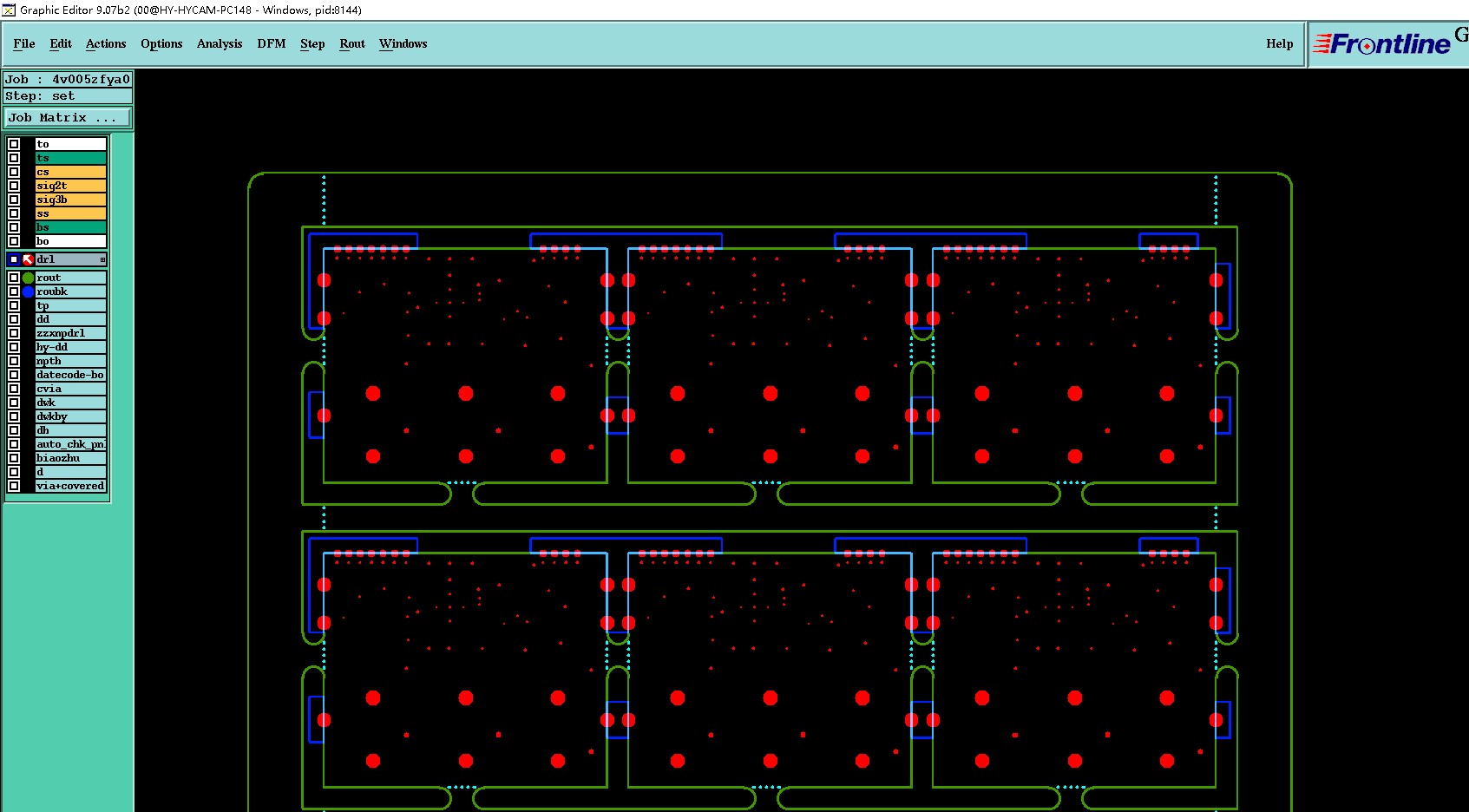Open the Step menu
Screen dimensions: 1469x812
coord(312,43)
